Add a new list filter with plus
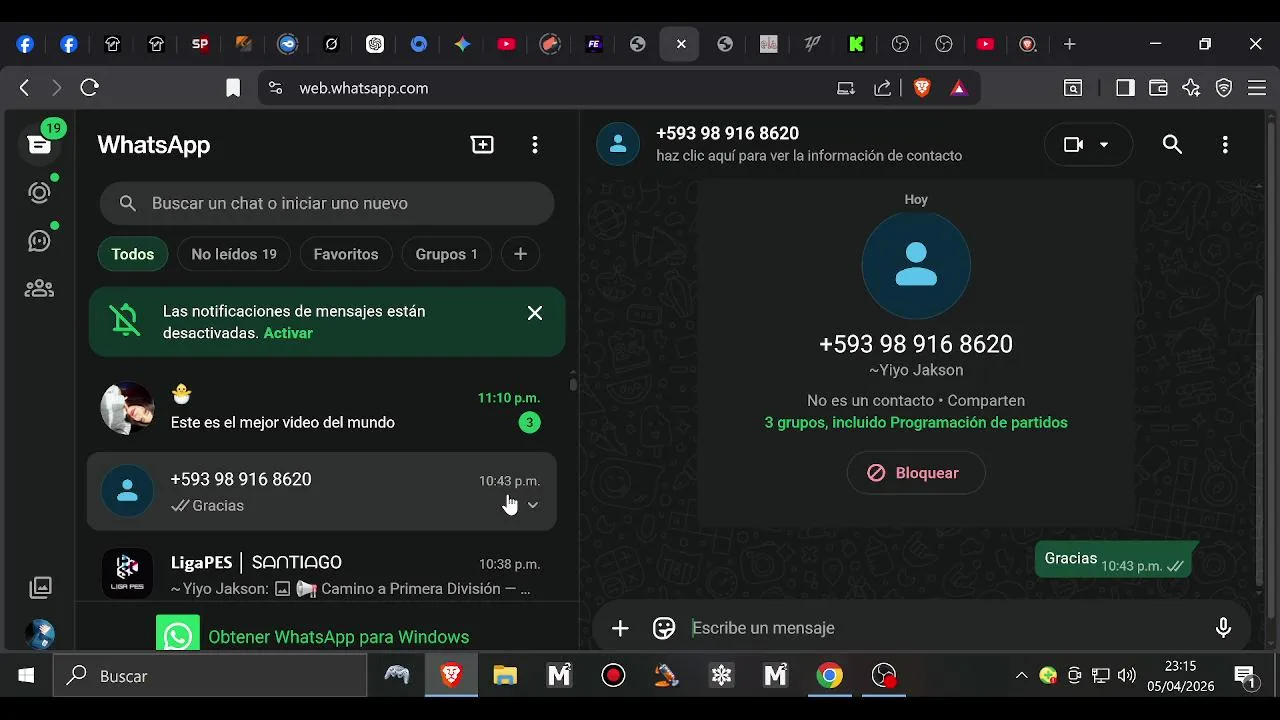This screenshot has width=1280, height=720. (520, 254)
